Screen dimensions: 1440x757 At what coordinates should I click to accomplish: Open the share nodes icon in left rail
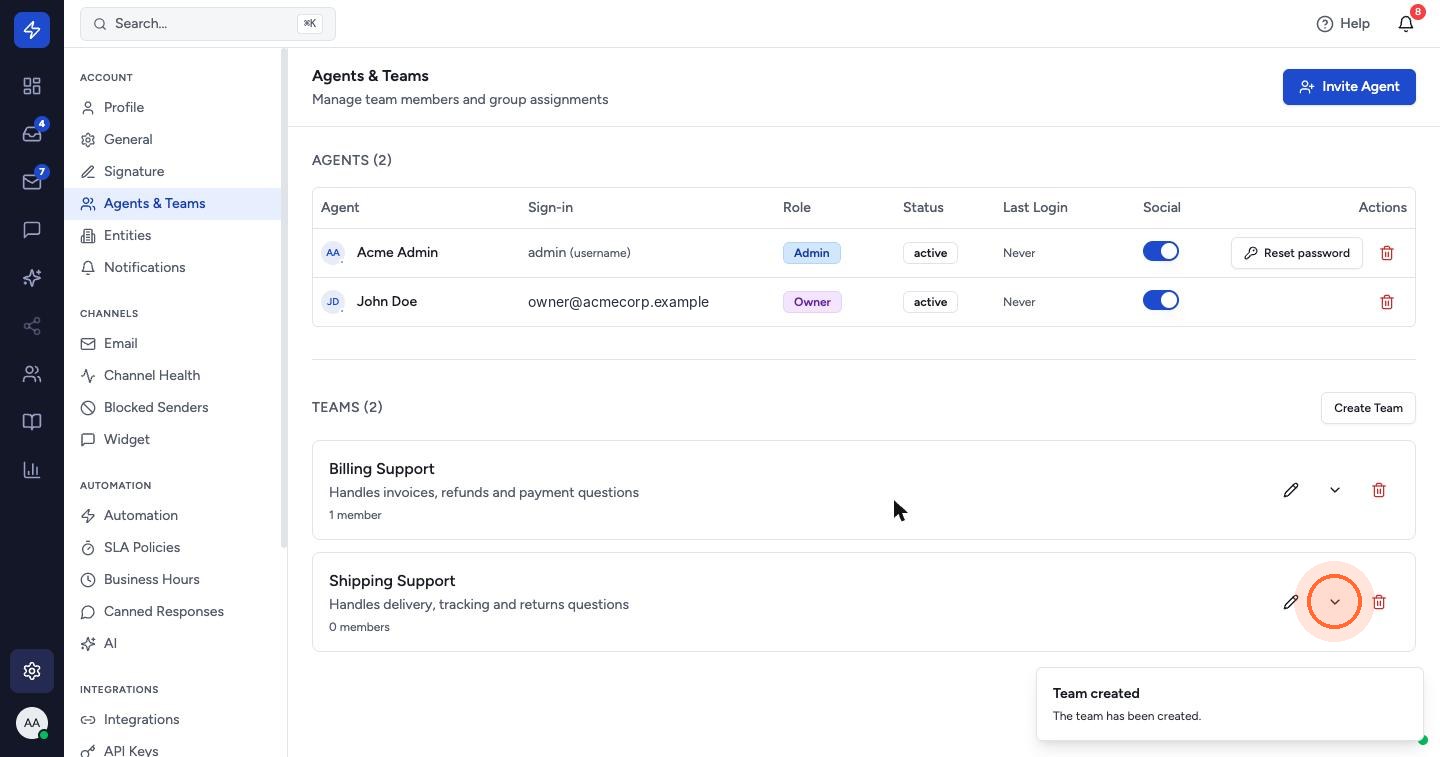pyautogui.click(x=32, y=326)
